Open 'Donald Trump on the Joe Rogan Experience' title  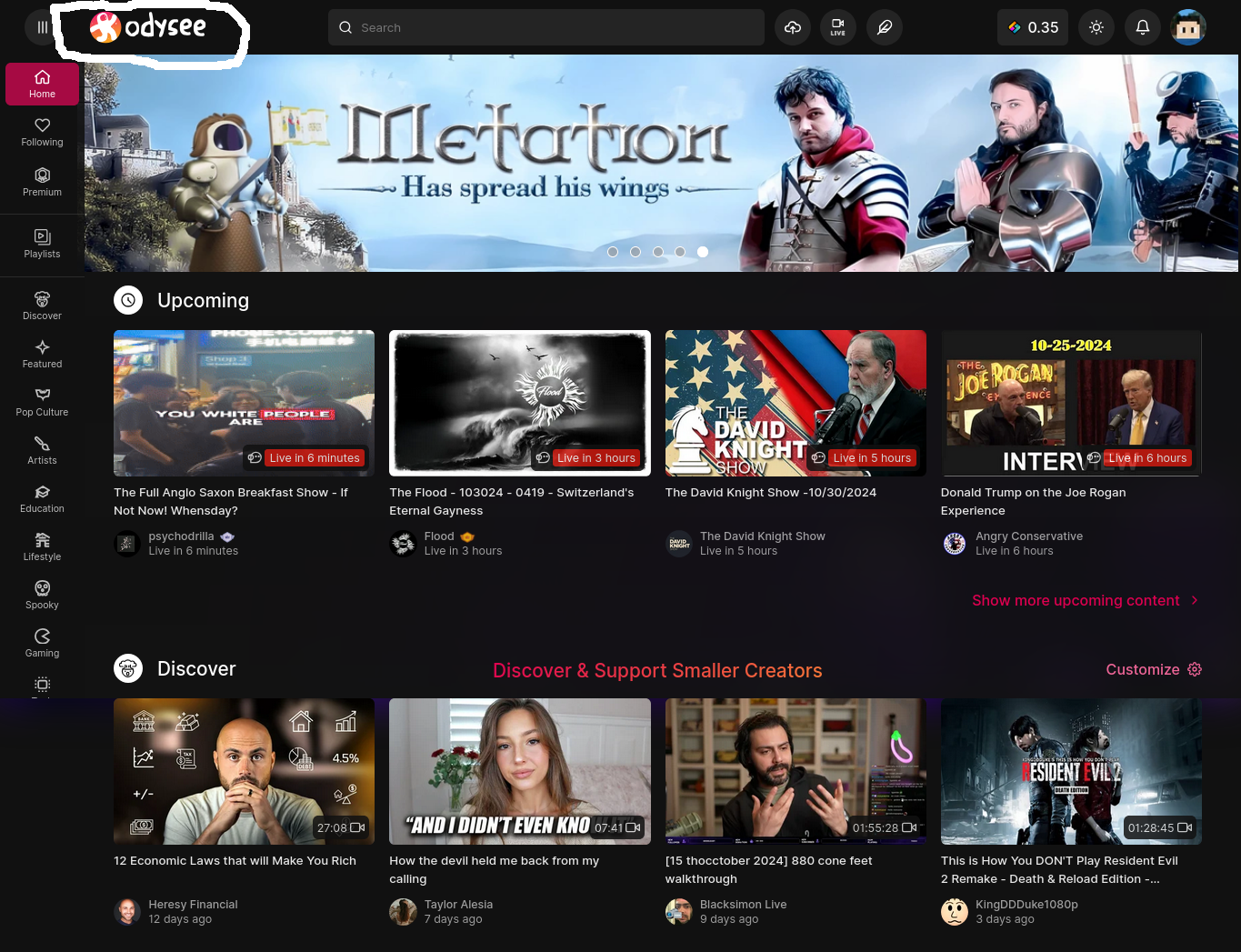[x=1034, y=501]
